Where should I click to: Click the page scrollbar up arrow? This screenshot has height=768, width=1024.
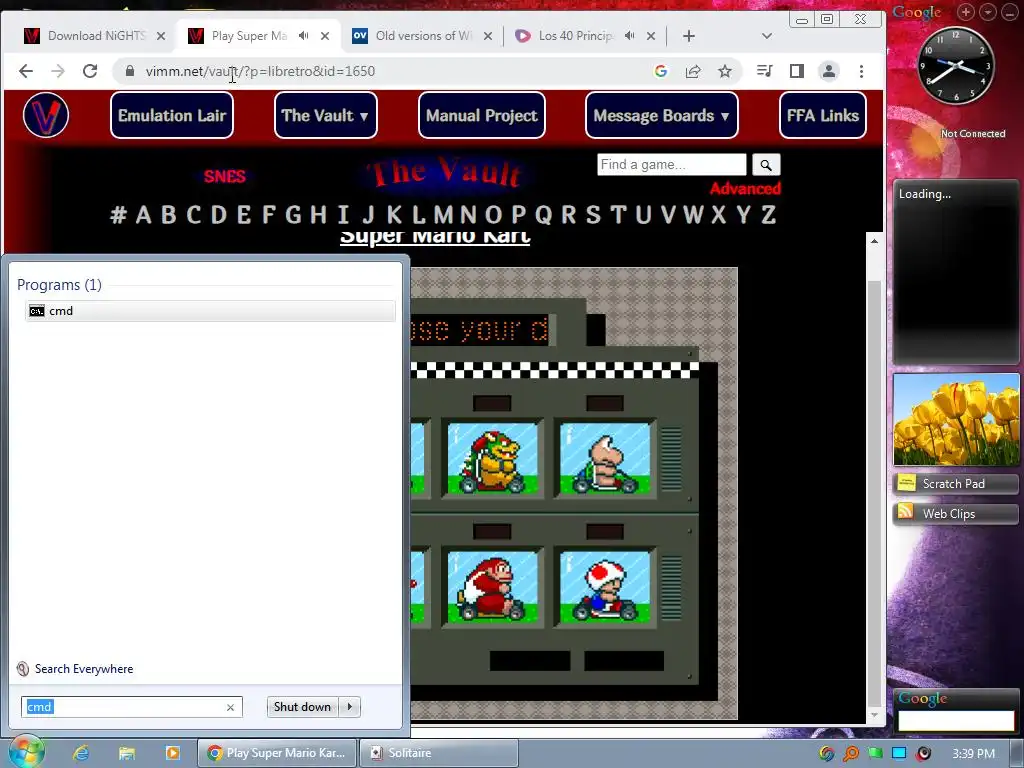[x=874, y=241]
